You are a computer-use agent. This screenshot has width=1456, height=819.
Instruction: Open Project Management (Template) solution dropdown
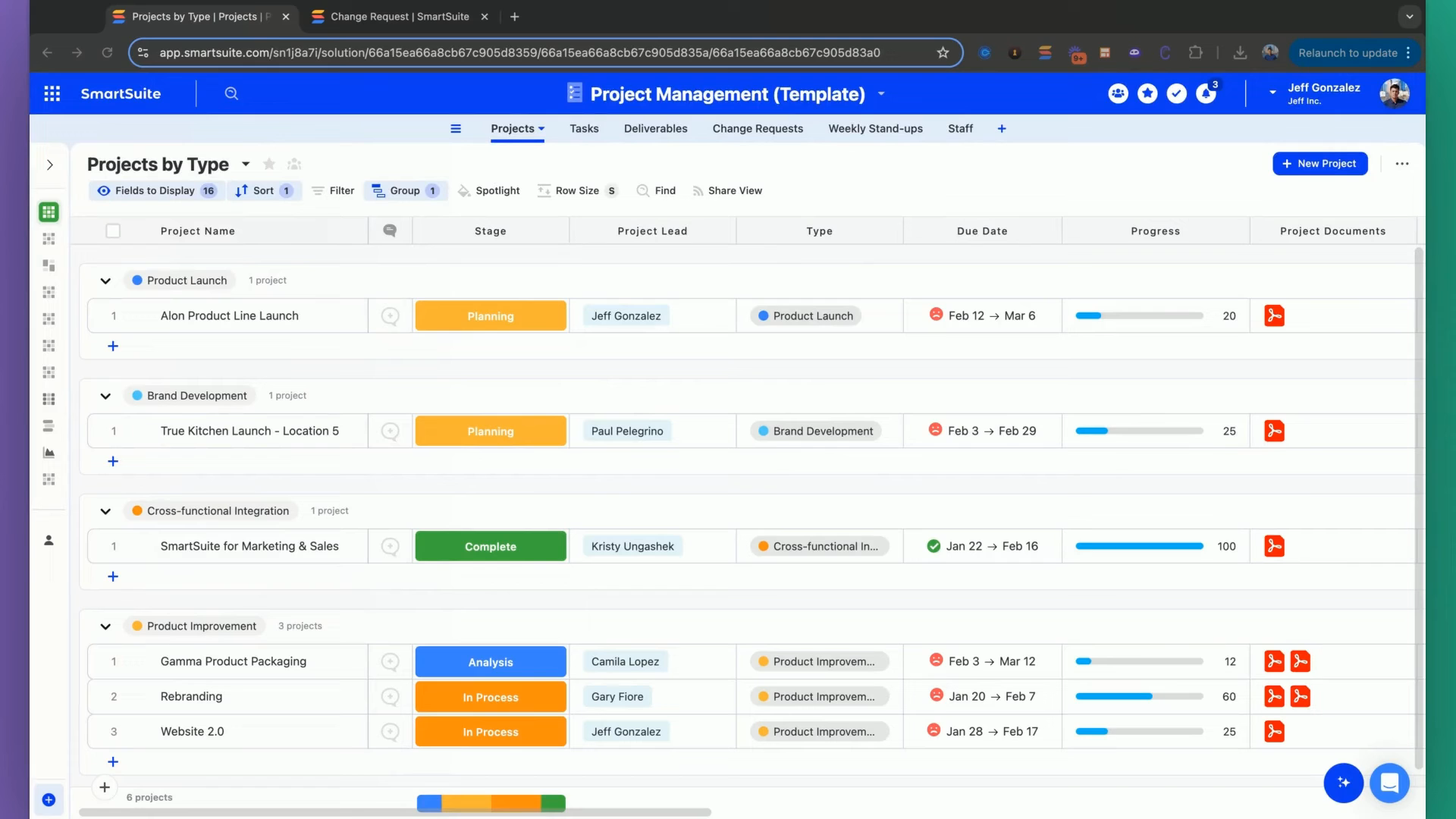881,94
